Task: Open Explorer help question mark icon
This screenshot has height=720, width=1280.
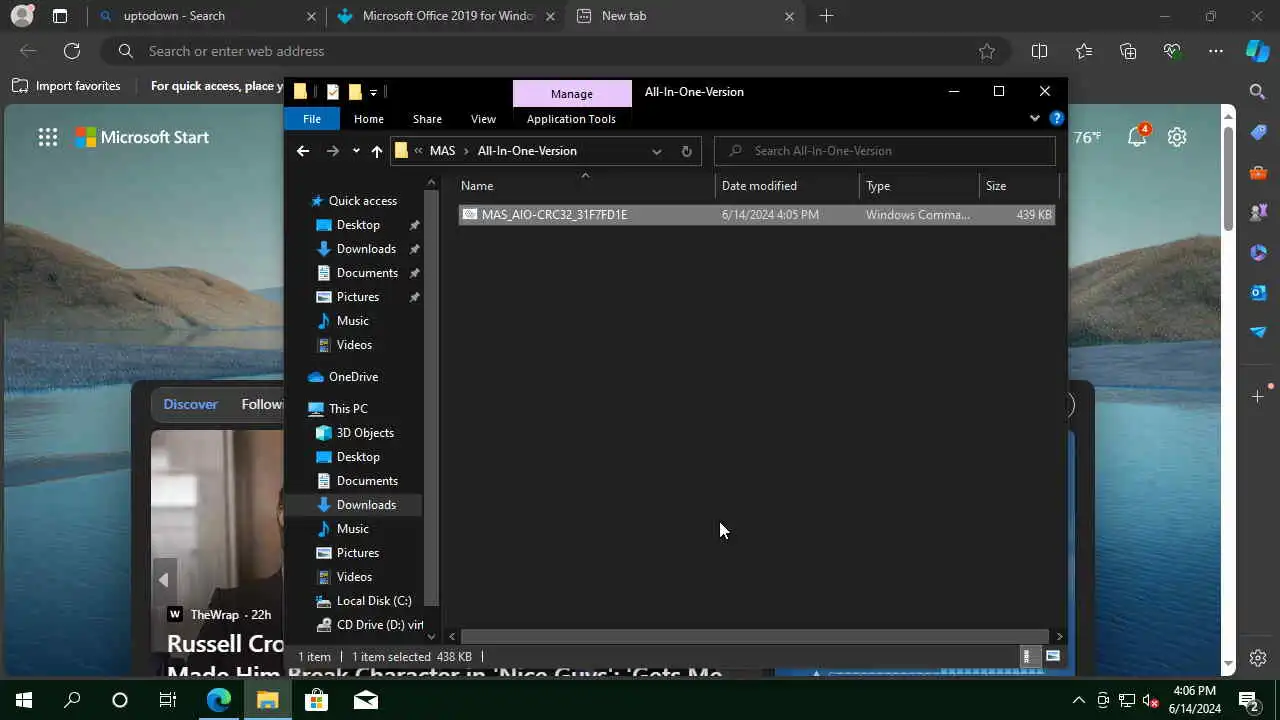Action: 1056,118
